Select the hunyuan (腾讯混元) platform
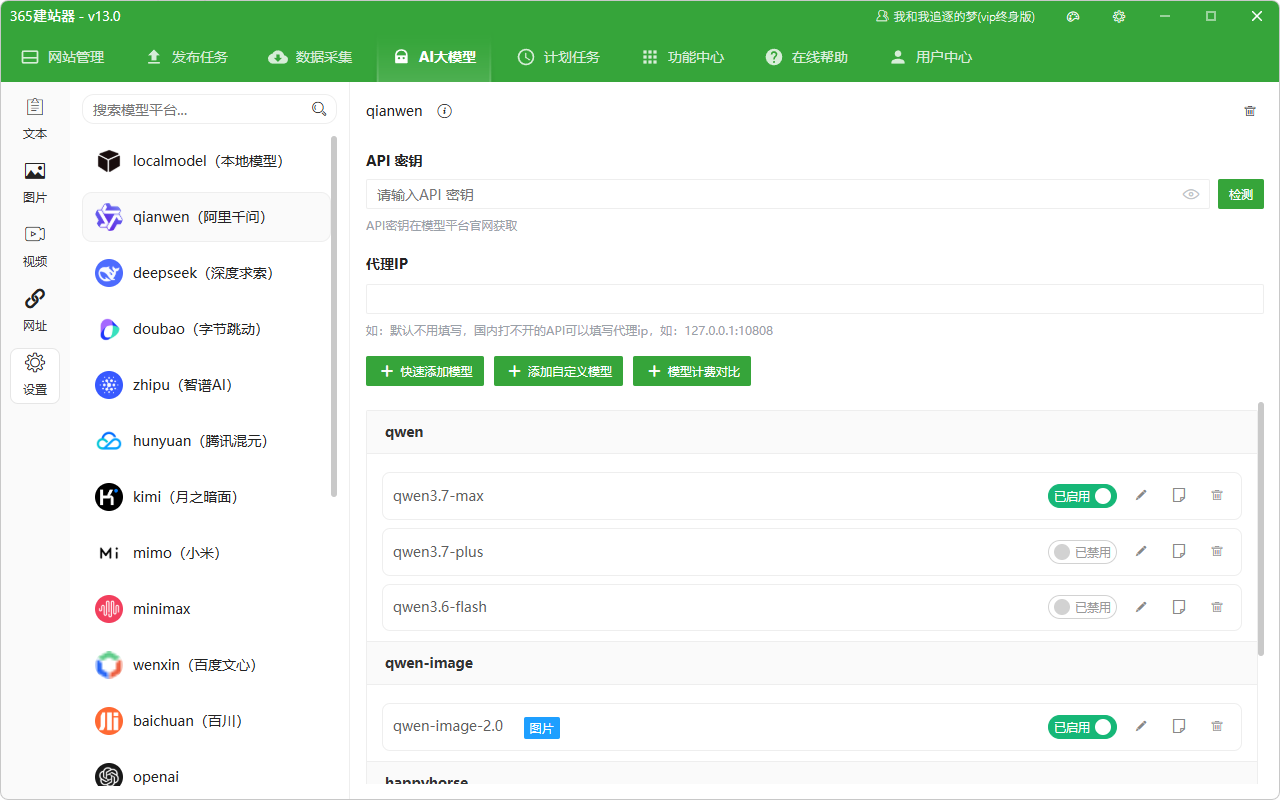 (206, 441)
